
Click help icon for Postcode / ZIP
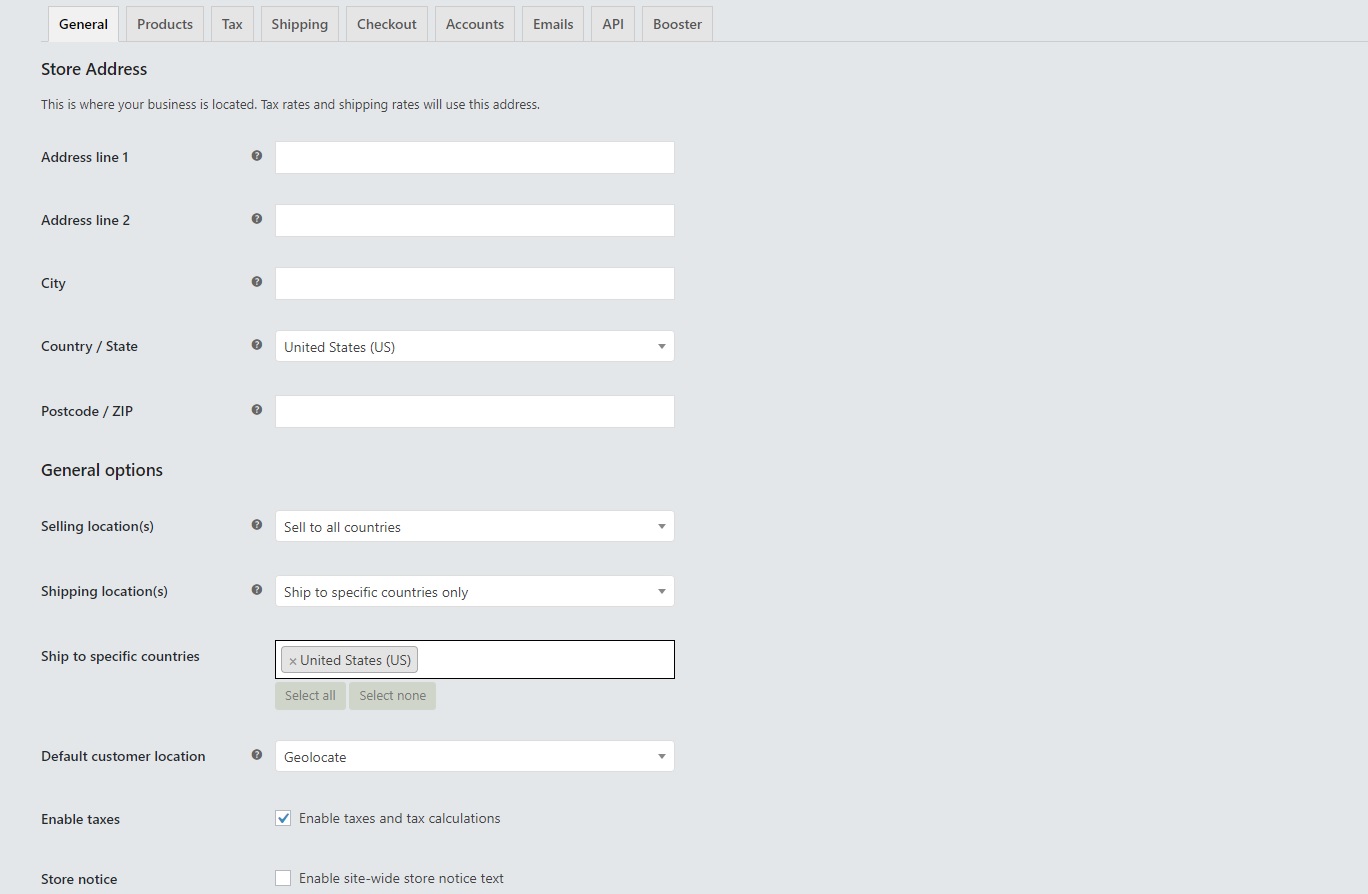(x=257, y=410)
